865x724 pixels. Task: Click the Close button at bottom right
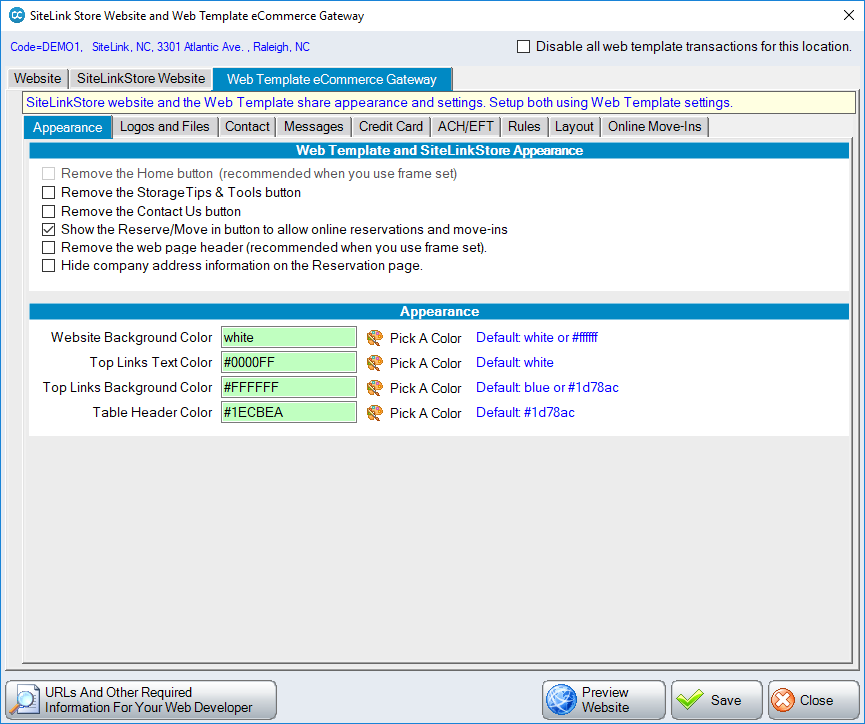[814, 700]
